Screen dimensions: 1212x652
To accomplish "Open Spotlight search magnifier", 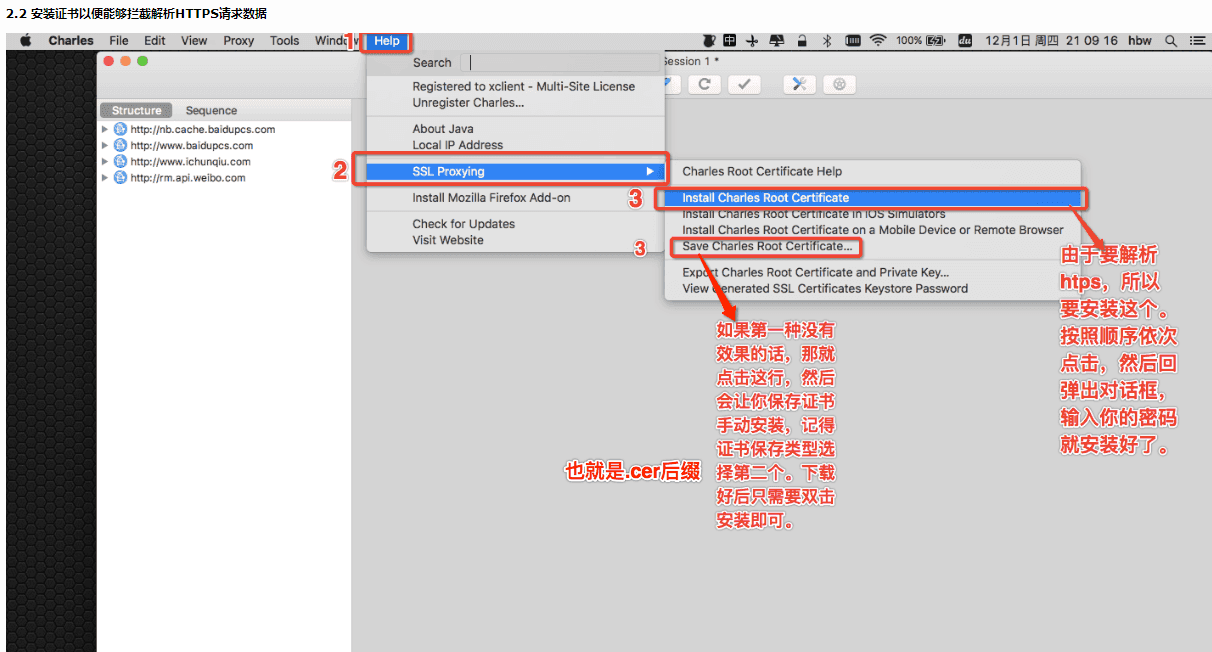I will point(1171,41).
